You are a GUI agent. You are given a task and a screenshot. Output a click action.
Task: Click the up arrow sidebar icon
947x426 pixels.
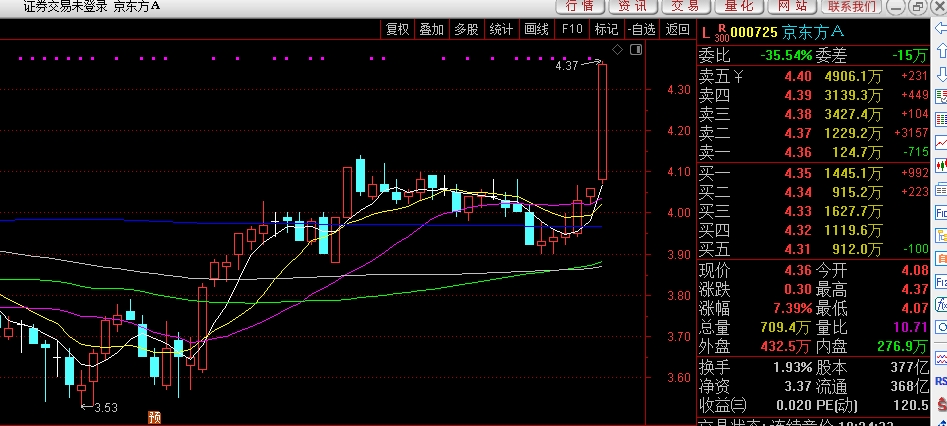941,52
